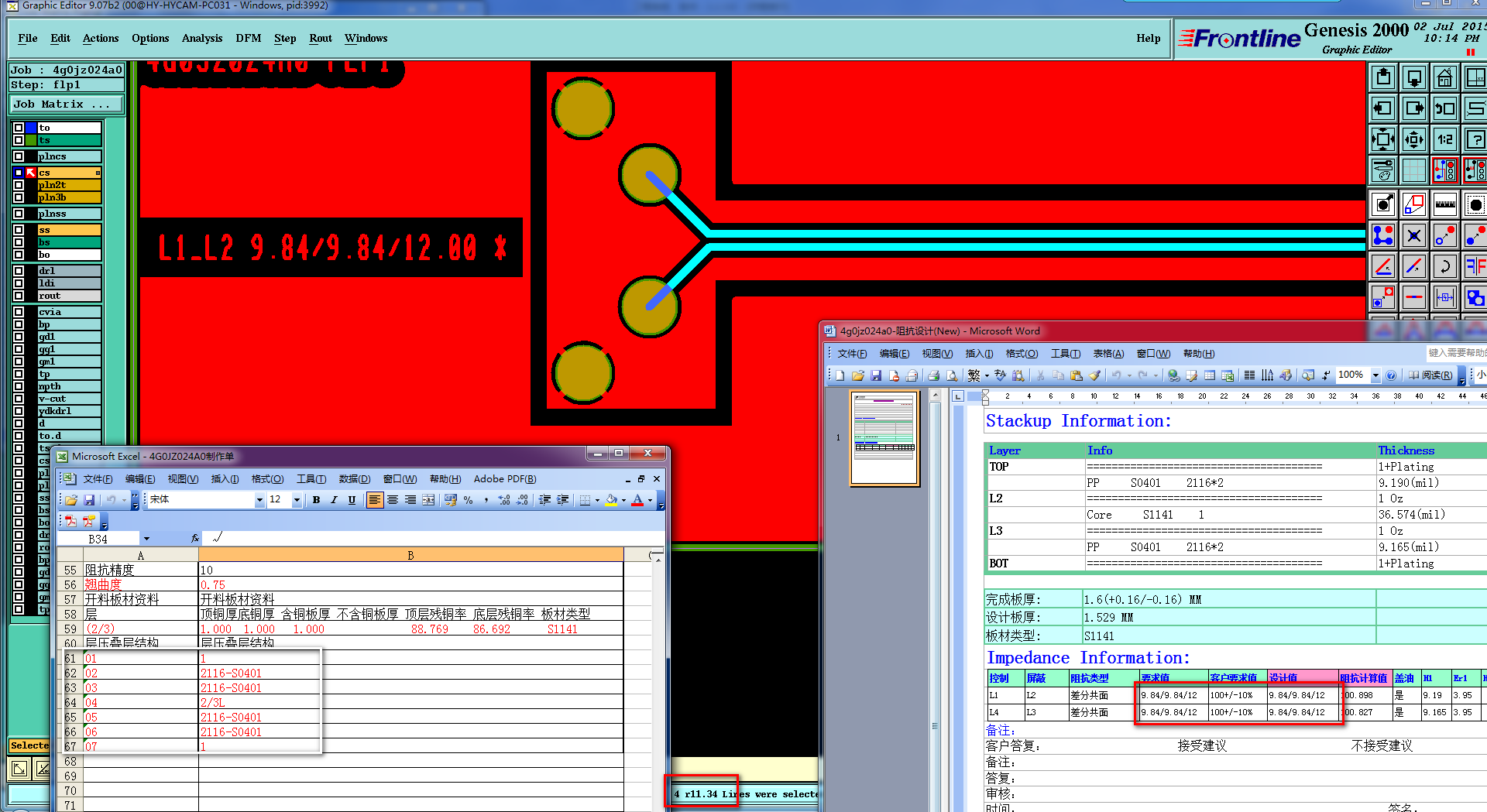Click the mirror F icon tool
1487x812 pixels.
(x=1474, y=266)
